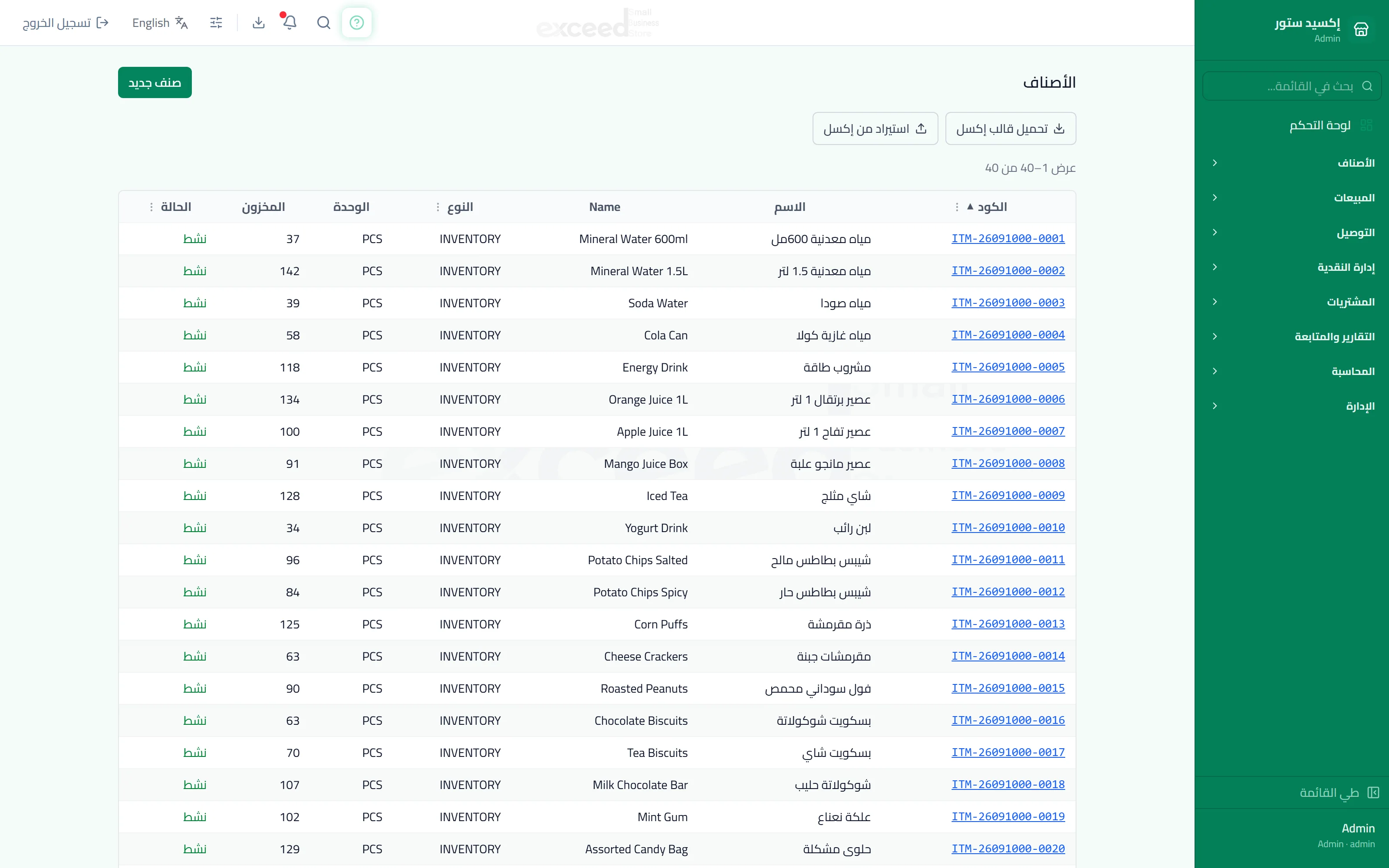1389x868 pixels.
Task: Switch language to English
Action: (x=160, y=23)
